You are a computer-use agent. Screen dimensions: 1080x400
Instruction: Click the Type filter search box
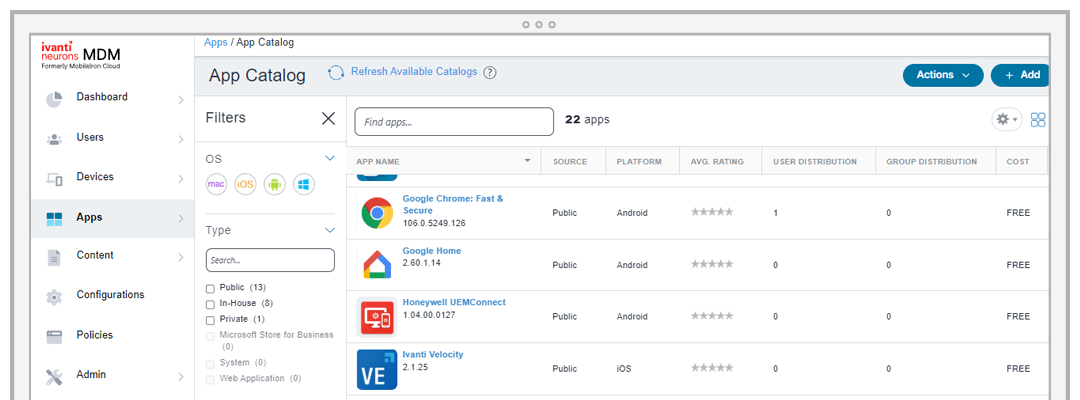coord(270,260)
